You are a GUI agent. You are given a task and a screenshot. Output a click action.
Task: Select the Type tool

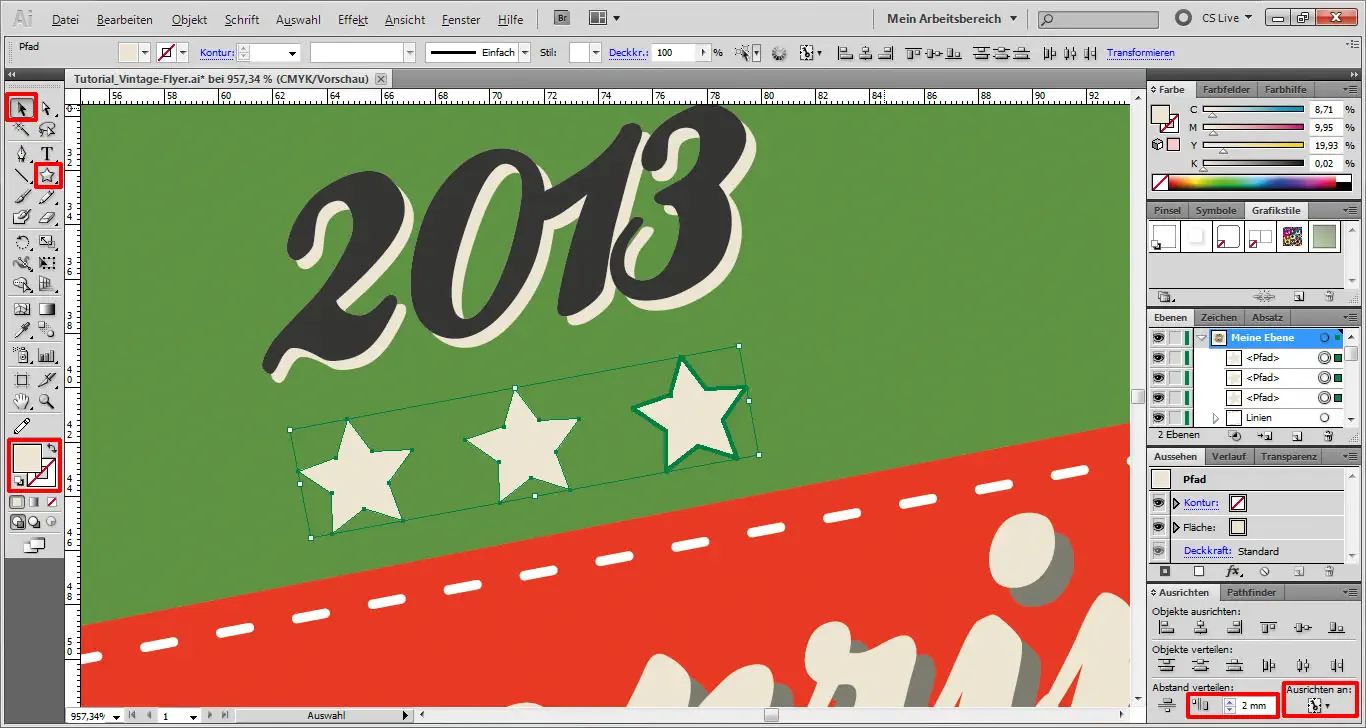(47, 153)
